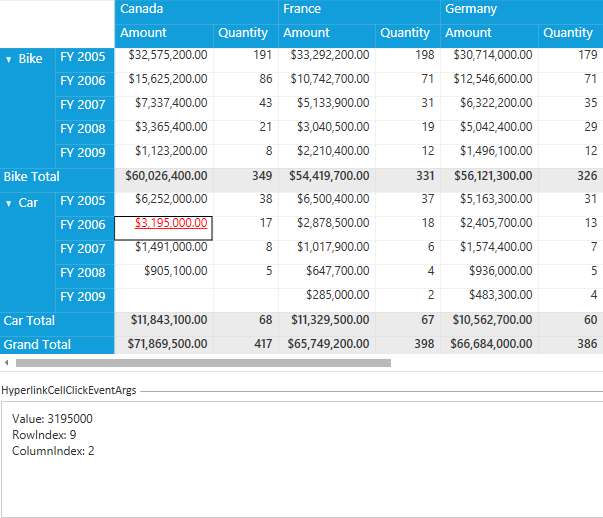Click the $6,500,400.00 cell
Viewport: 603px width, 518px height.
point(327,204)
